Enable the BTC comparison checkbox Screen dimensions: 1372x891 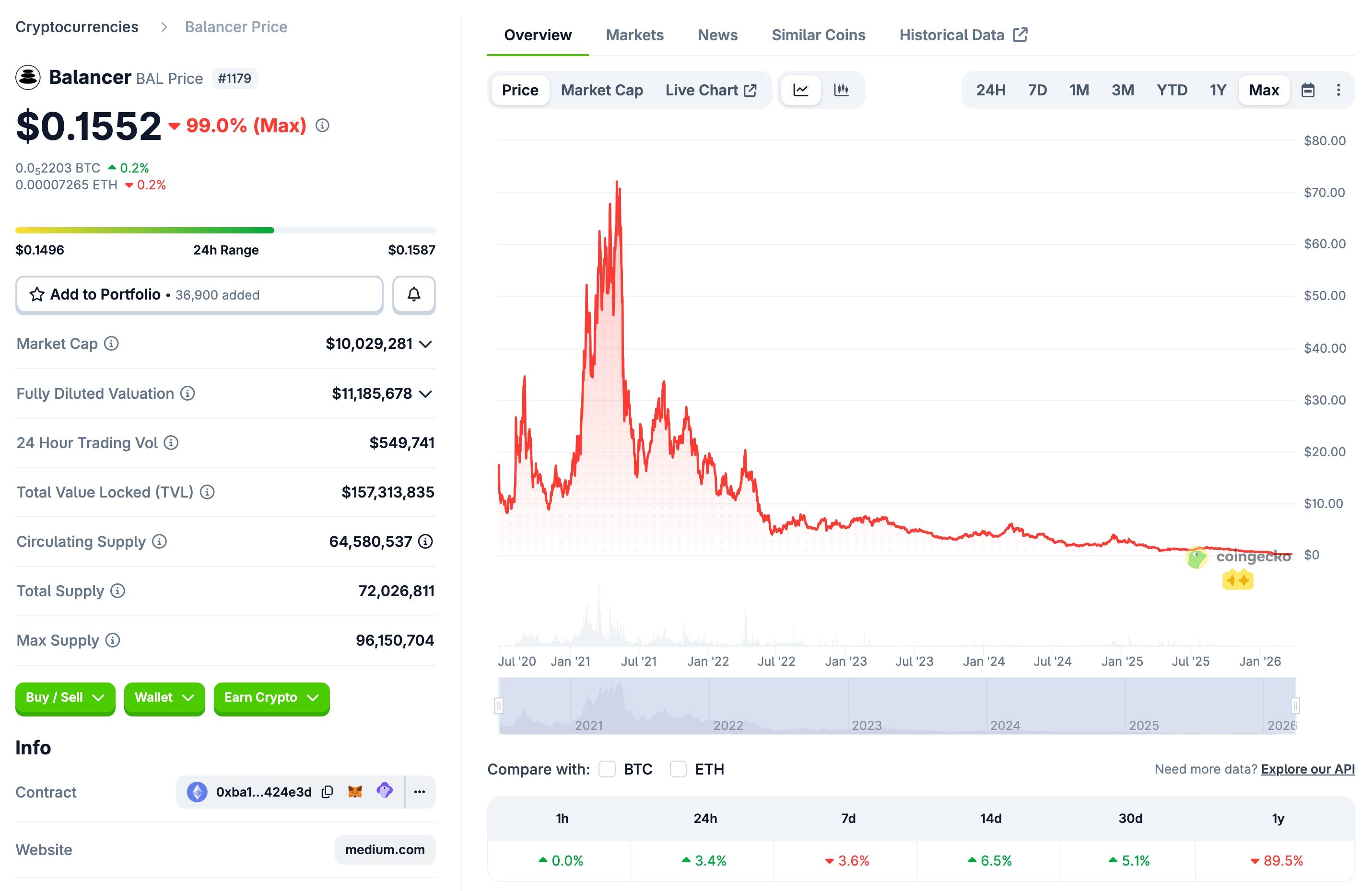pyautogui.click(x=607, y=769)
